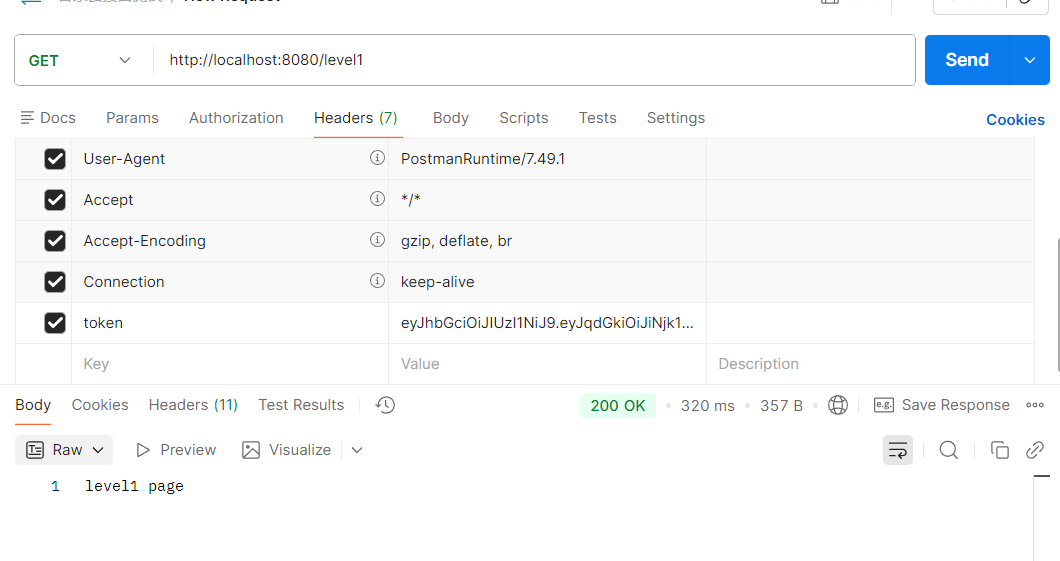Click the response history clock icon
Screen dimensions: 1060x561
(x=385, y=405)
